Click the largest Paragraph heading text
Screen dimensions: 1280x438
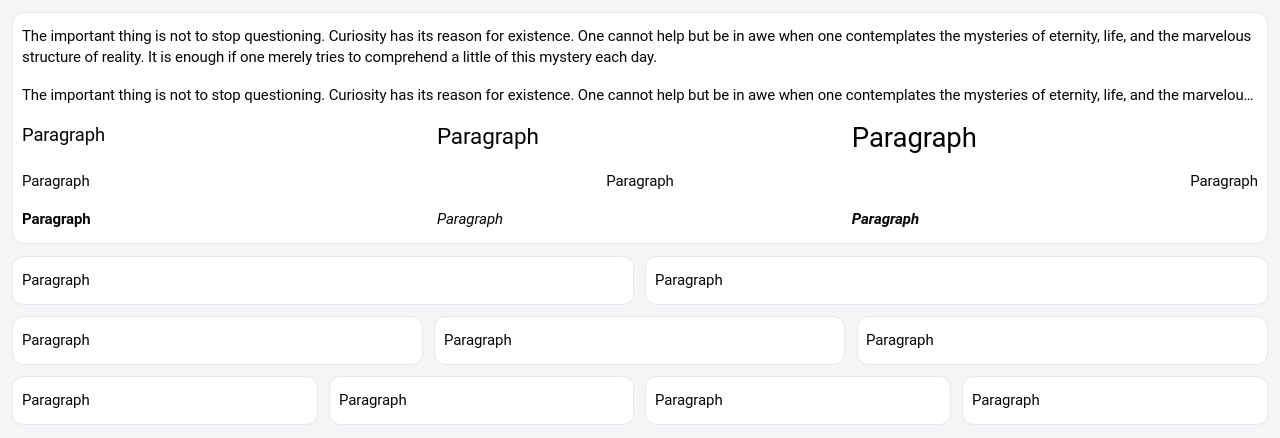point(914,138)
